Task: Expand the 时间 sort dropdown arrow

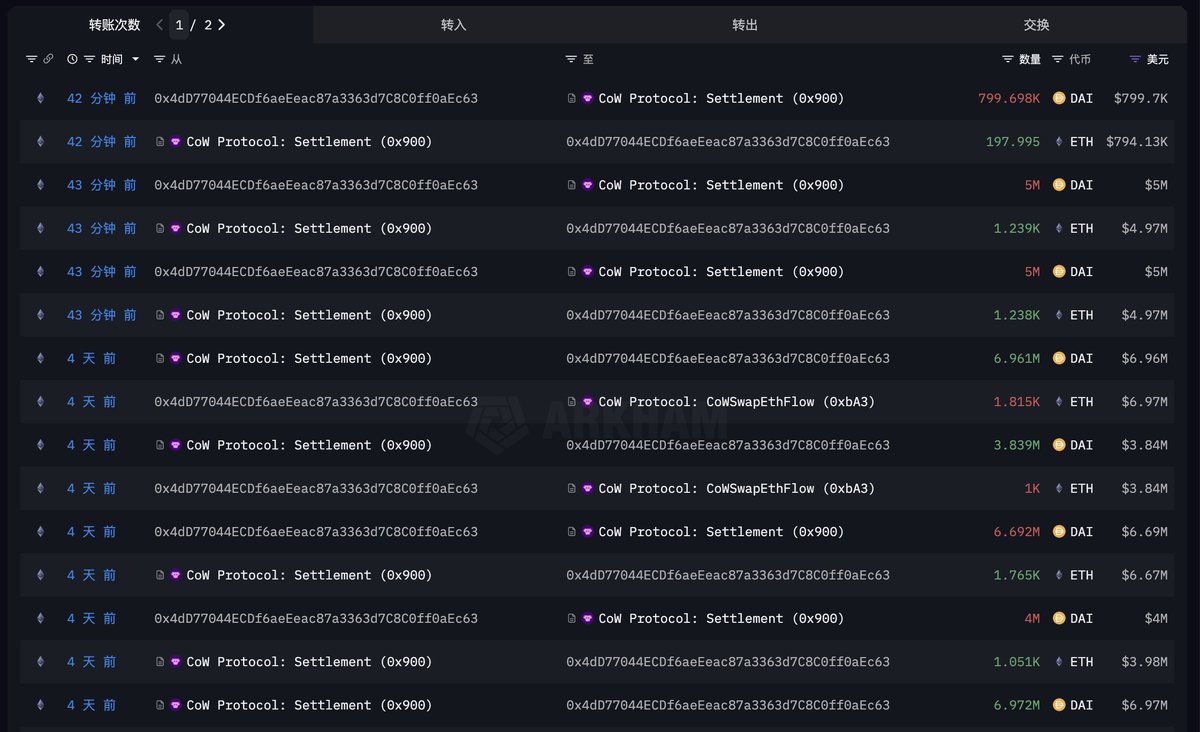Action: coord(136,60)
